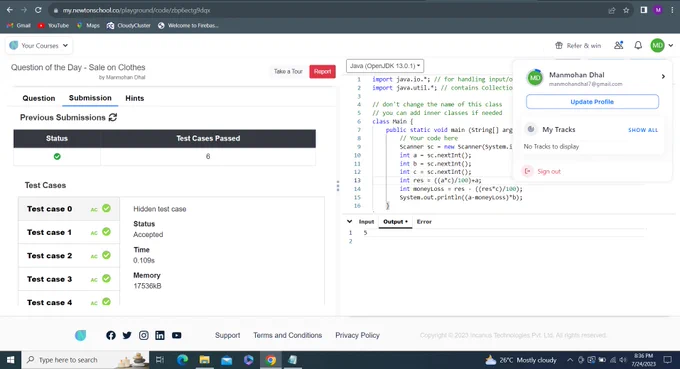Click the panel divider drag handle dots
680x369 pixels.
coord(338,186)
